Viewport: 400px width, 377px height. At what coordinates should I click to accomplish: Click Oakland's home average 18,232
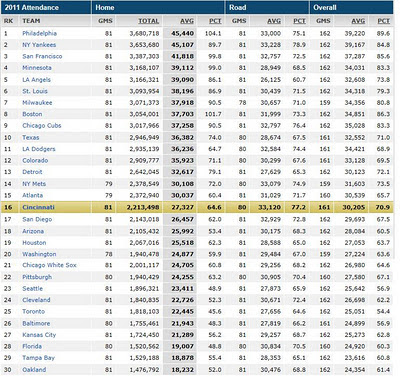pyautogui.click(x=182, y=370)
